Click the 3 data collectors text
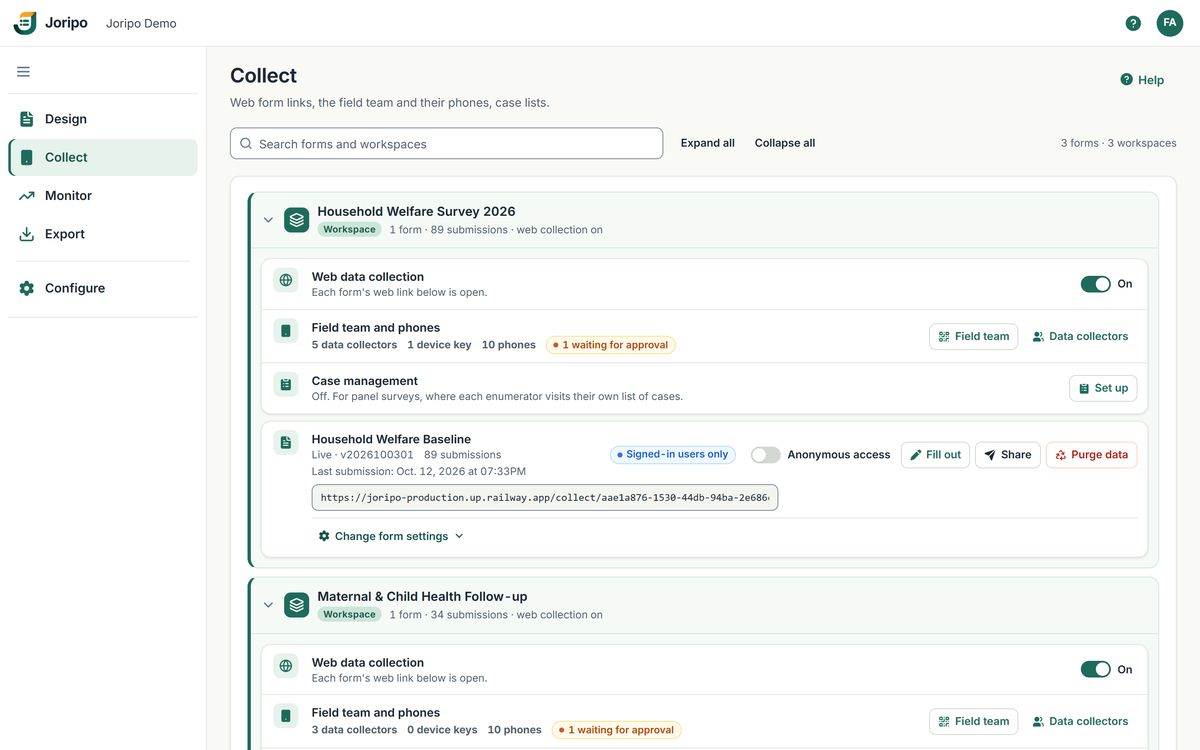 (x=354, y=730)
